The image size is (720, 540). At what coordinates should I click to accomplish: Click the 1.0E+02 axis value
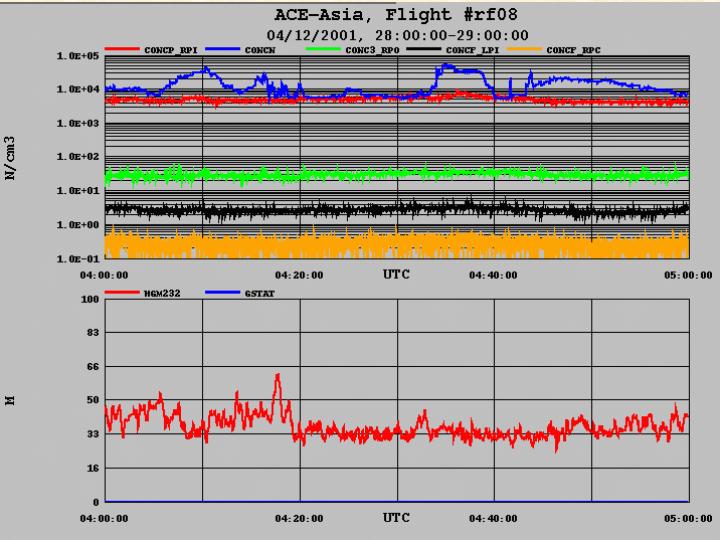point(78,157)
